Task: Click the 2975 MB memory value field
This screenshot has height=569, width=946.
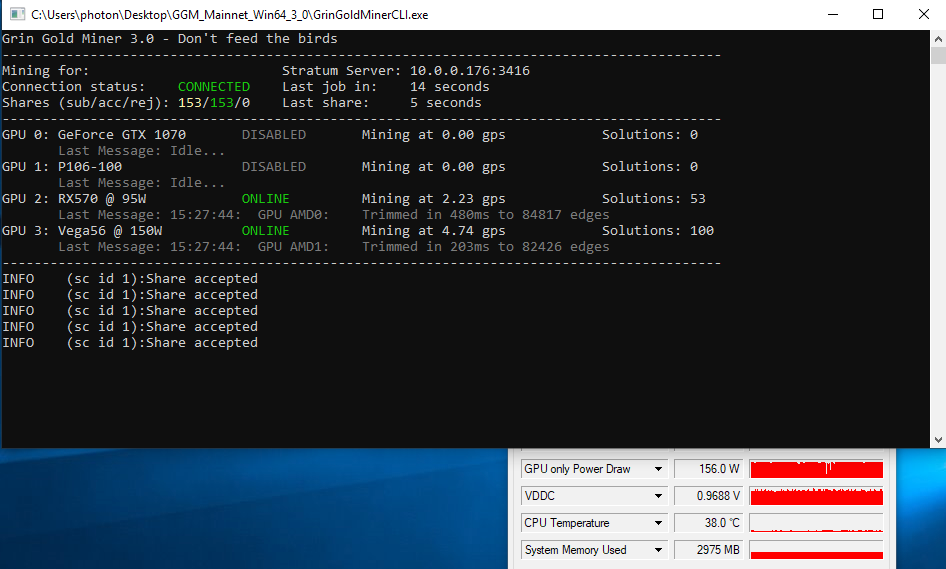Action: point(709,550)
